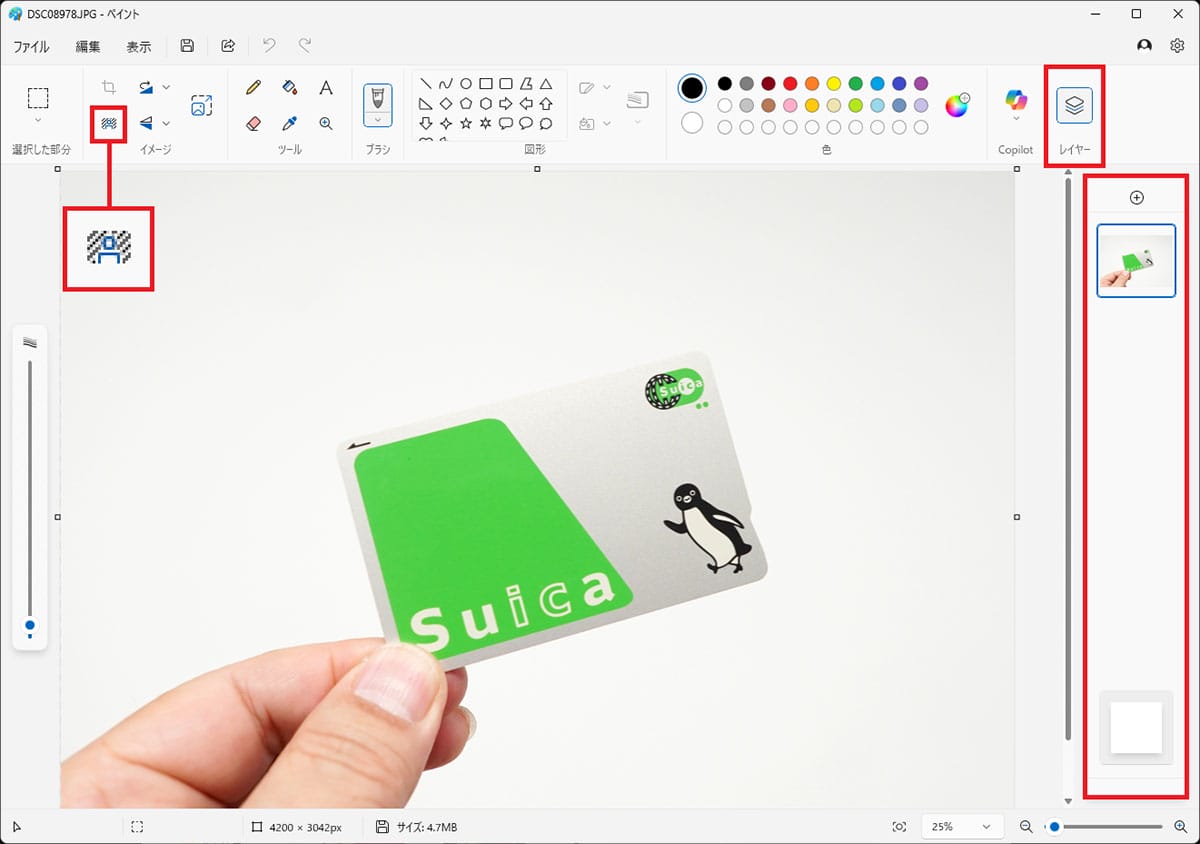Click the サイズ: 4.7MB file size text
The image size is (1200, 844).
[x=425, y=828]
